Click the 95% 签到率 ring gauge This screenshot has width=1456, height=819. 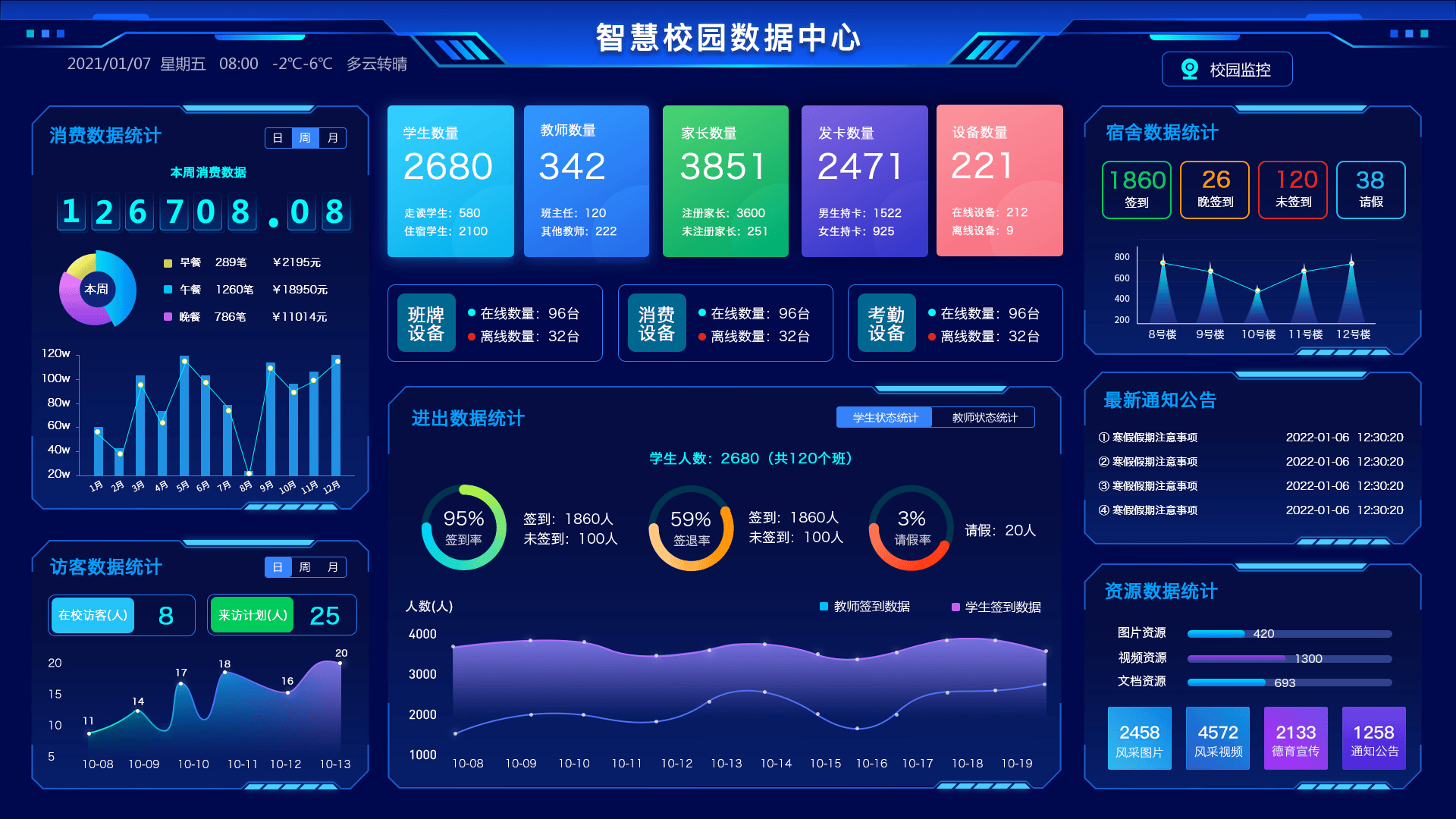[463, 528]
